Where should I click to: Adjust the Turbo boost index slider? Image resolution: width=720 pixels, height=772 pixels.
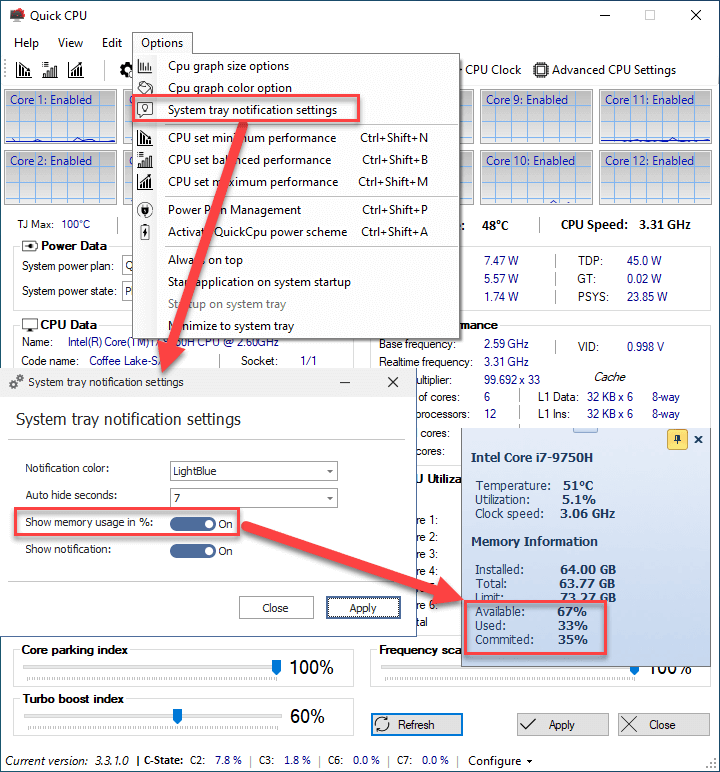(x=177, y=716)
